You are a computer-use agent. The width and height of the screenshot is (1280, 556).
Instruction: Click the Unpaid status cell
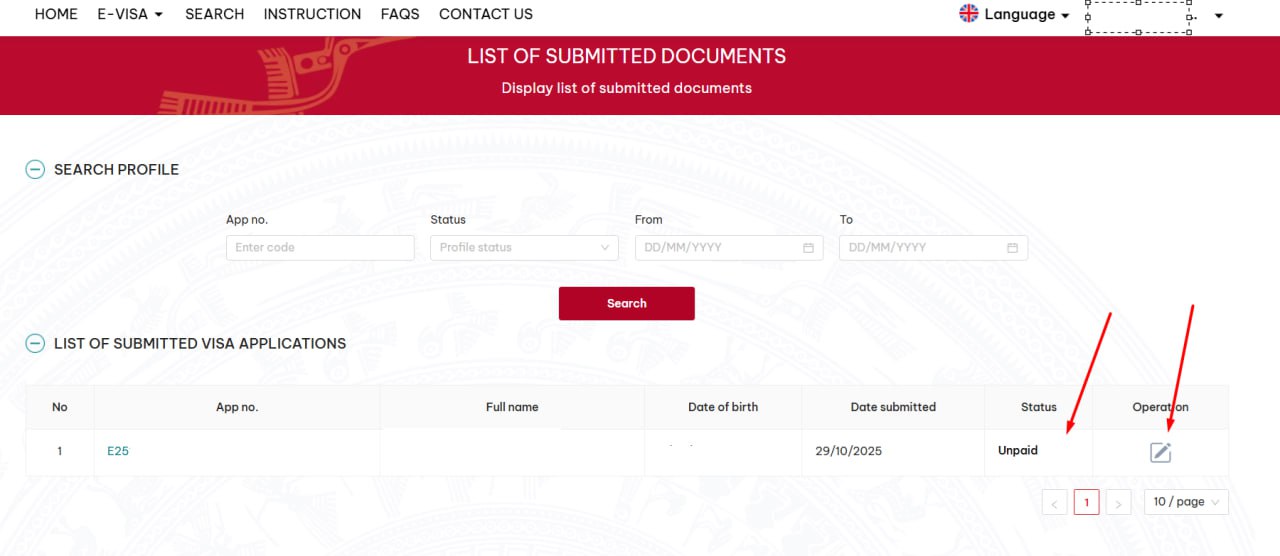1038,452
